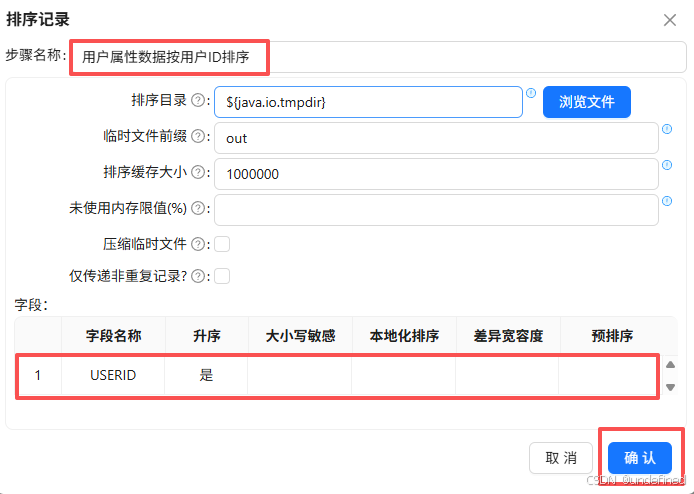Click the 差异宽容度 column header
This screenshot has width=694, height=494.
[x=508, y=336]
